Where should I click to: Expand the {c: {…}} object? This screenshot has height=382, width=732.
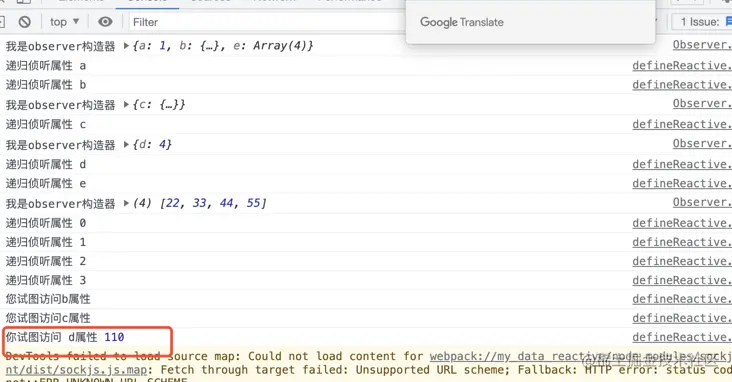[x=126, y=105]
